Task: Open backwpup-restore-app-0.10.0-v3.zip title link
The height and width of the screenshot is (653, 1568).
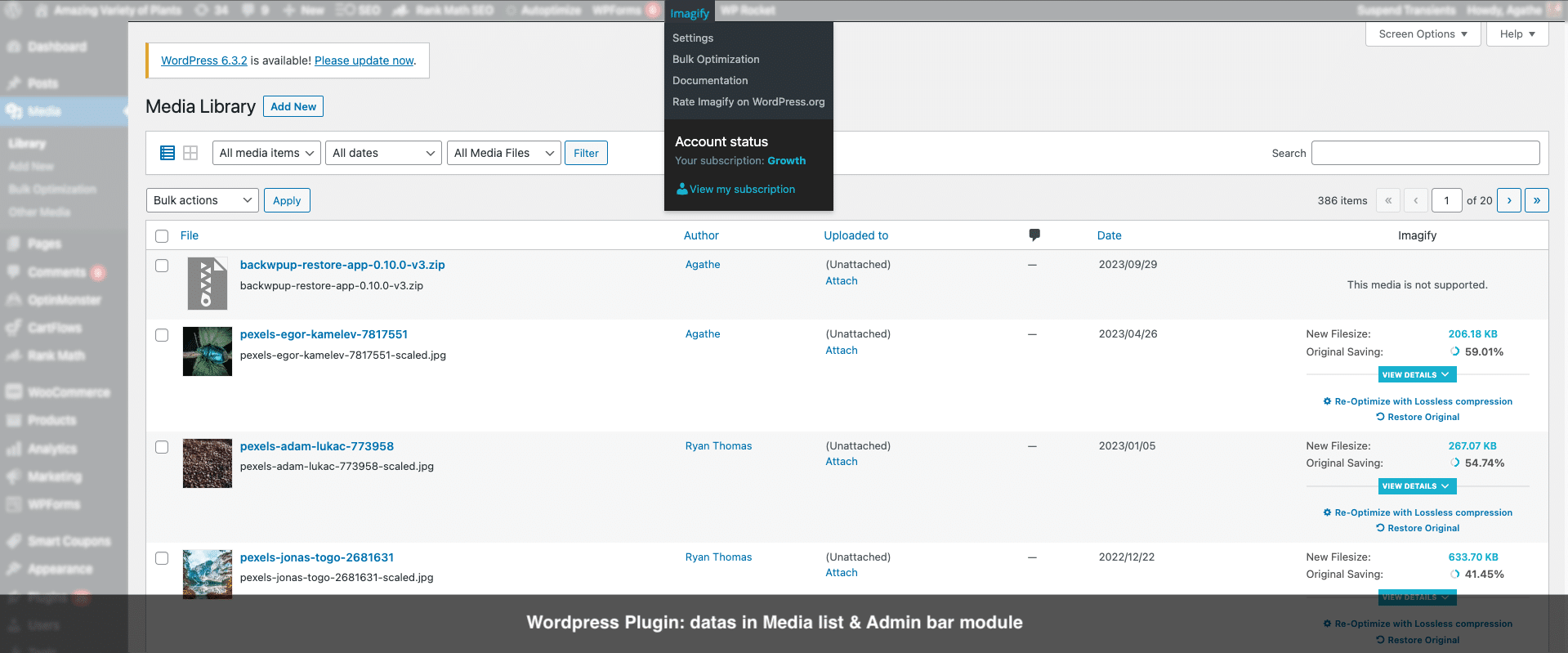Action: pos(342,265)
